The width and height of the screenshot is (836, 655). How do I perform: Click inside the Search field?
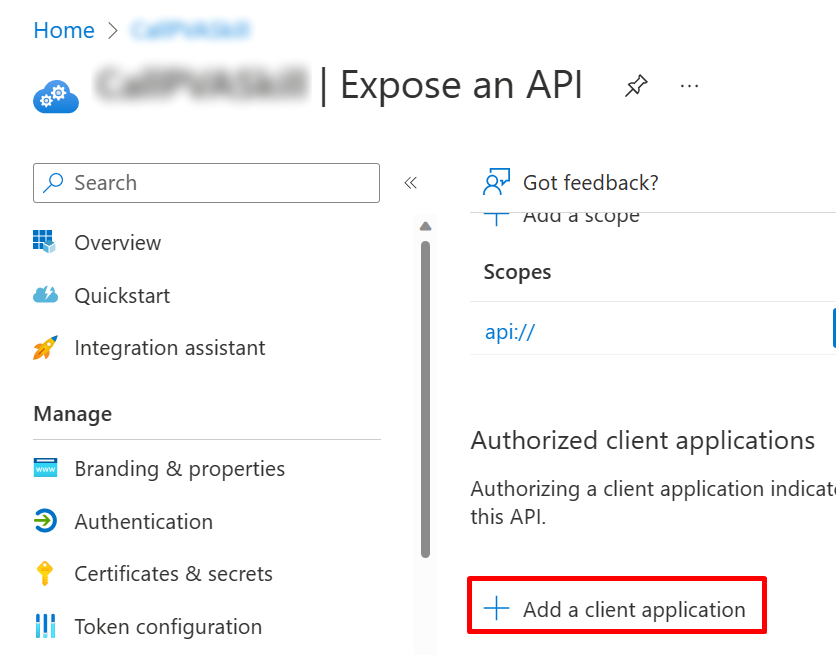(200, 183)
